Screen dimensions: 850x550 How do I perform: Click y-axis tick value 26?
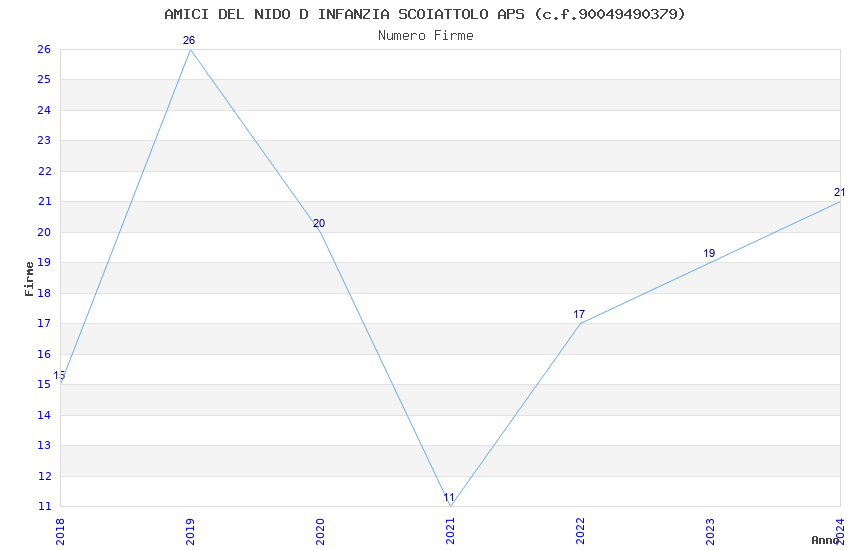click(x=44, y=49)
